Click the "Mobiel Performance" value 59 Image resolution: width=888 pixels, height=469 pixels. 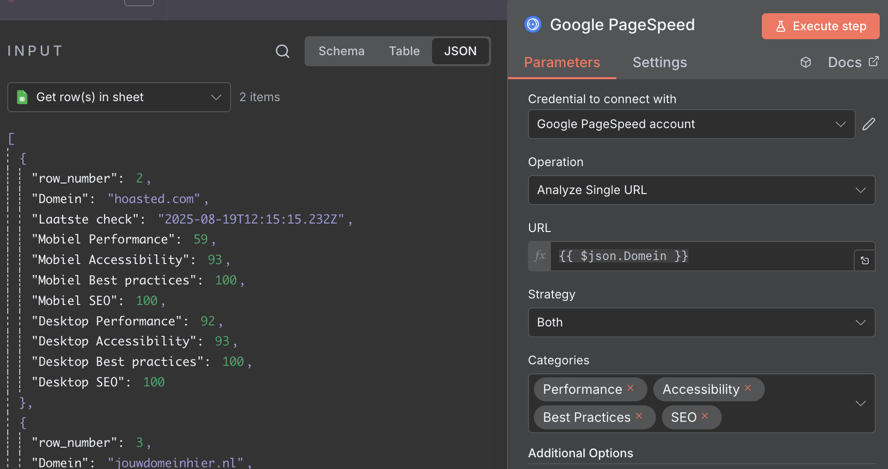(x=200, y=240)
